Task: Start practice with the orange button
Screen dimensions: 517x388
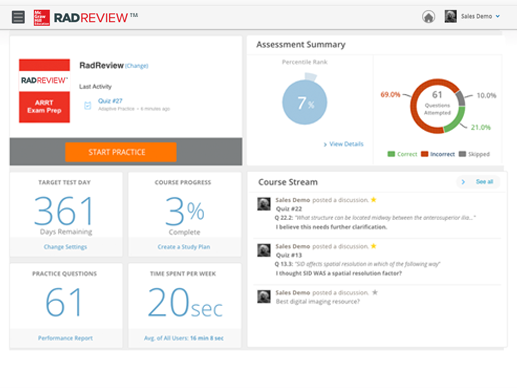Action: 121,152
